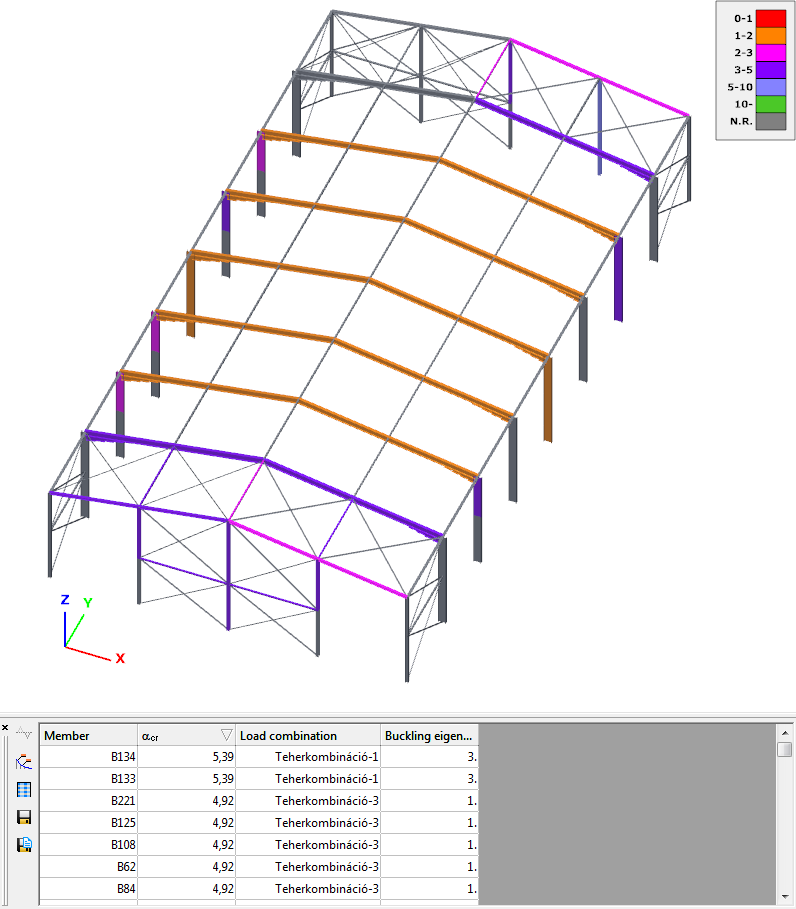This screenshot has height=909, width=796.
Task: Click Teherkombináció-3 in row B221
Action: point(326,801)
